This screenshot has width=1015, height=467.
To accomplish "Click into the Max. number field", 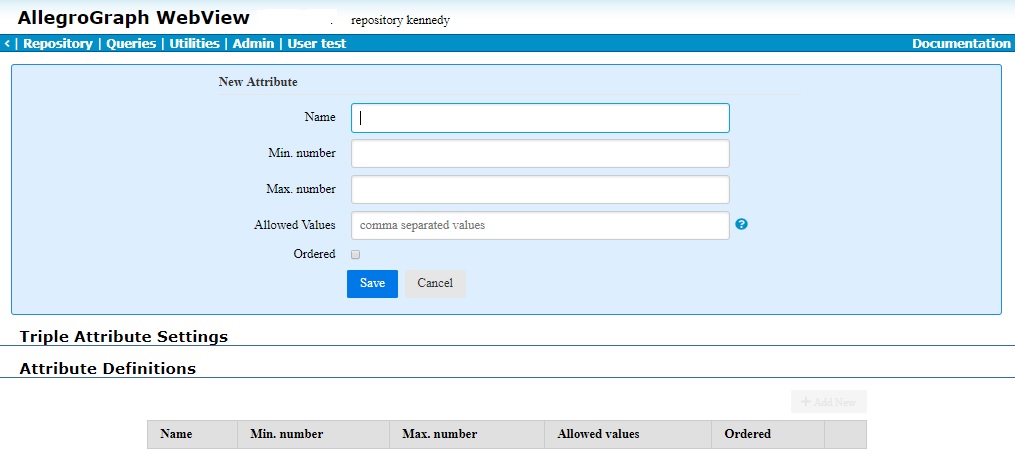I will pos(540,190).
